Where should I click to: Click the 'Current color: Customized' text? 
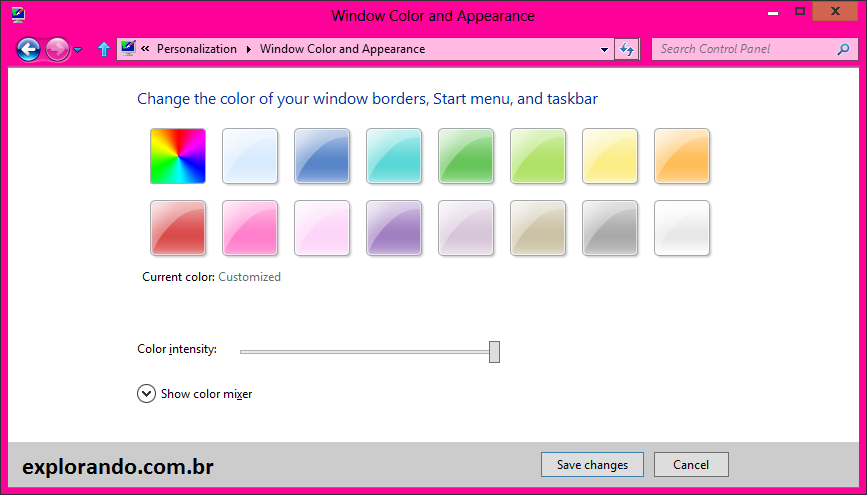(211, 277)
